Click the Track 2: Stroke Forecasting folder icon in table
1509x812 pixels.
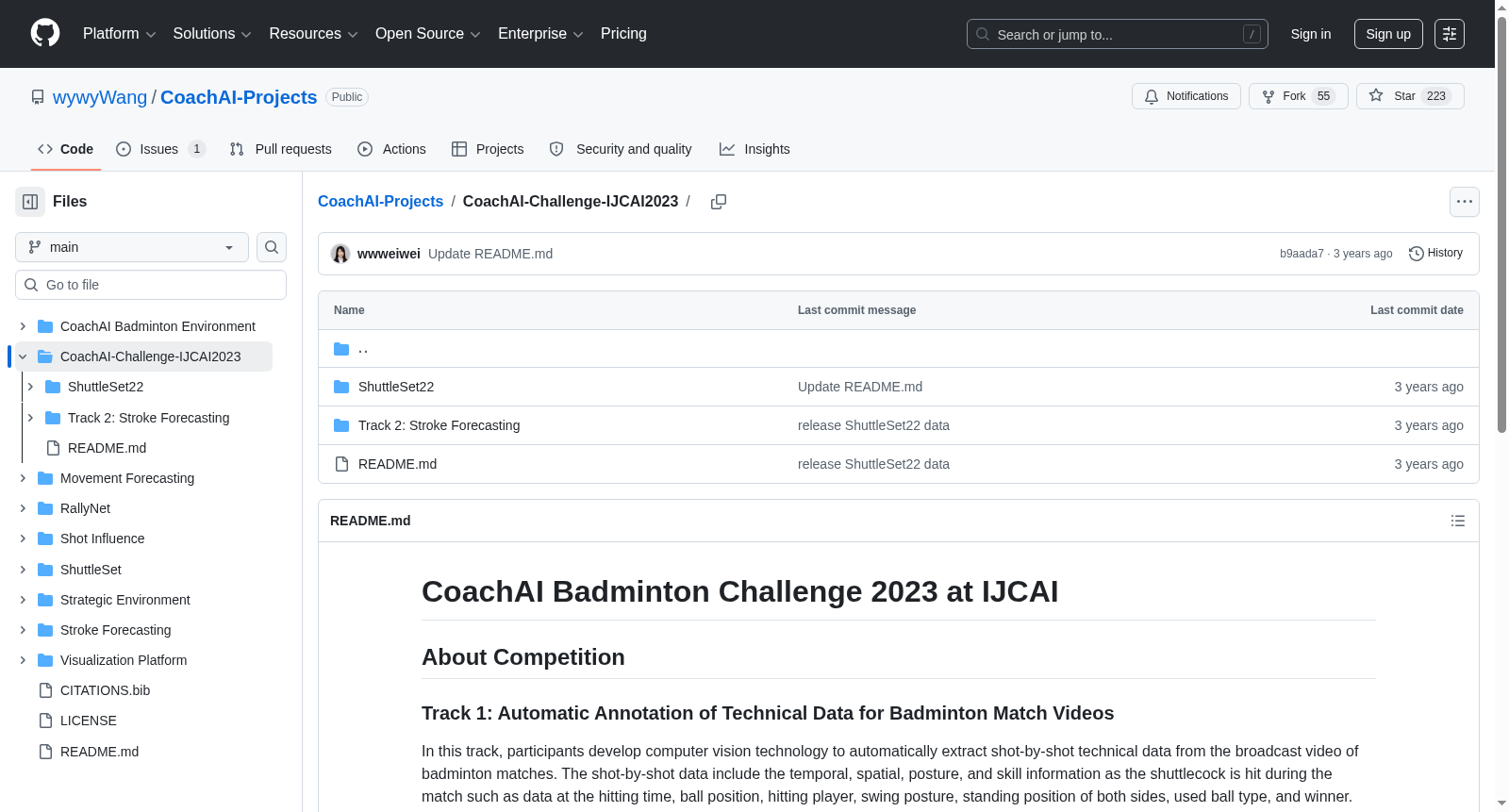pyautogui.click(x=341, y=425)
